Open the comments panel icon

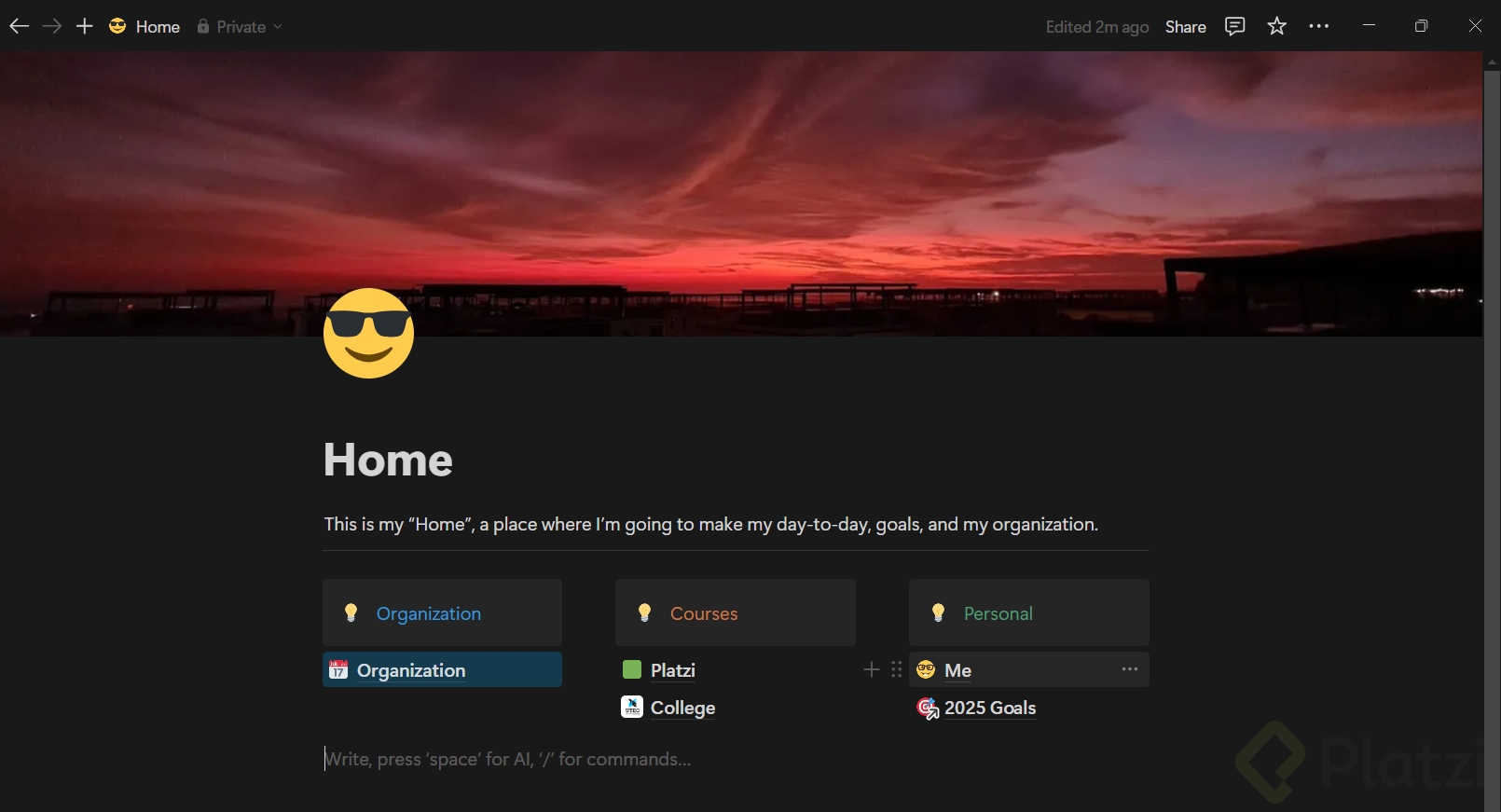[x=1235, y=26]
